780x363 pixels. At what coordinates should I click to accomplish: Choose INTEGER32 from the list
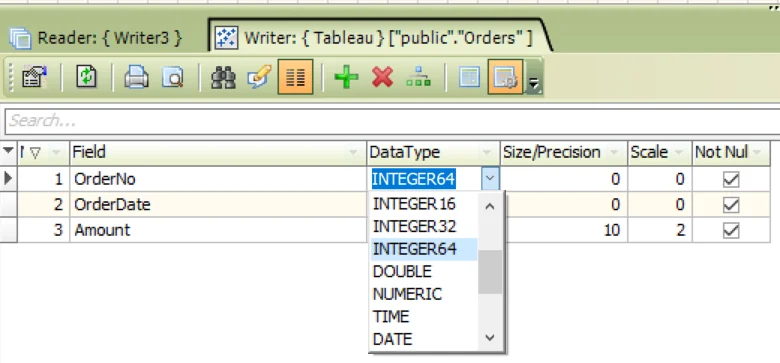(x=423, y=226)
